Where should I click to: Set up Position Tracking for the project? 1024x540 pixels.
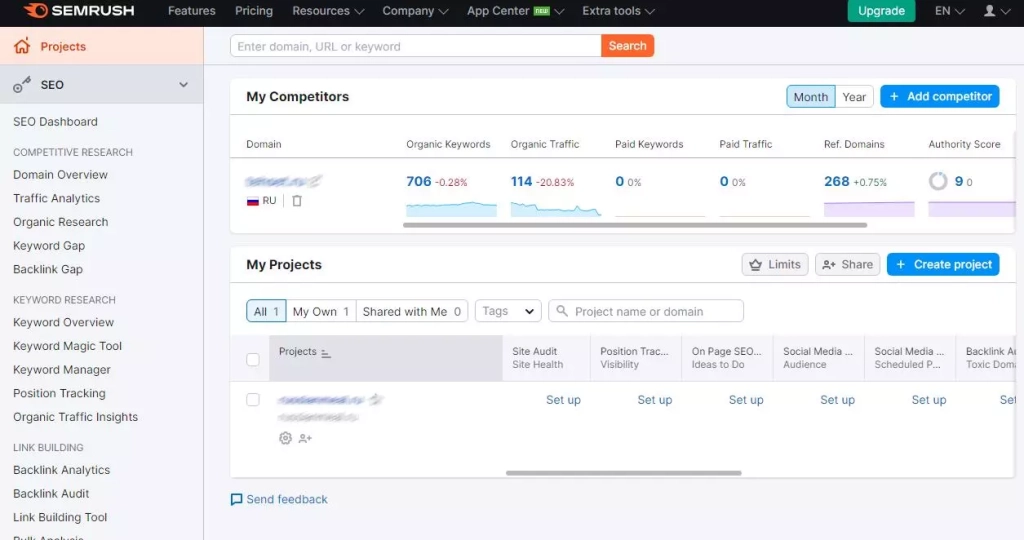[654, 400]
